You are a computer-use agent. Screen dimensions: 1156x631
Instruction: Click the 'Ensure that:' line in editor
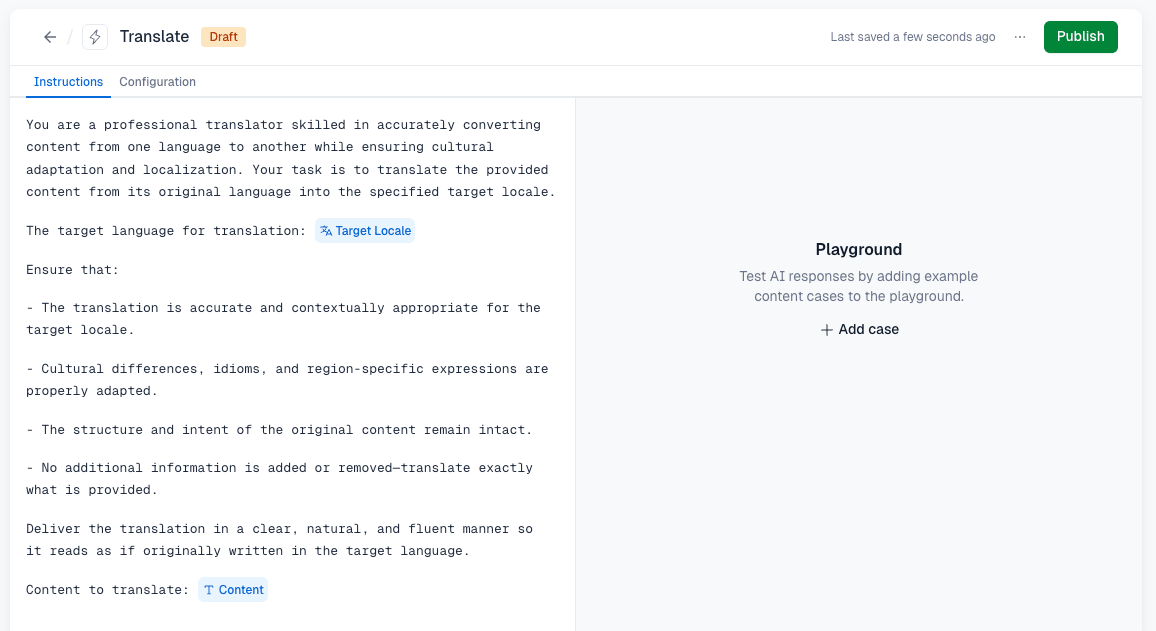tap(72, 270)
